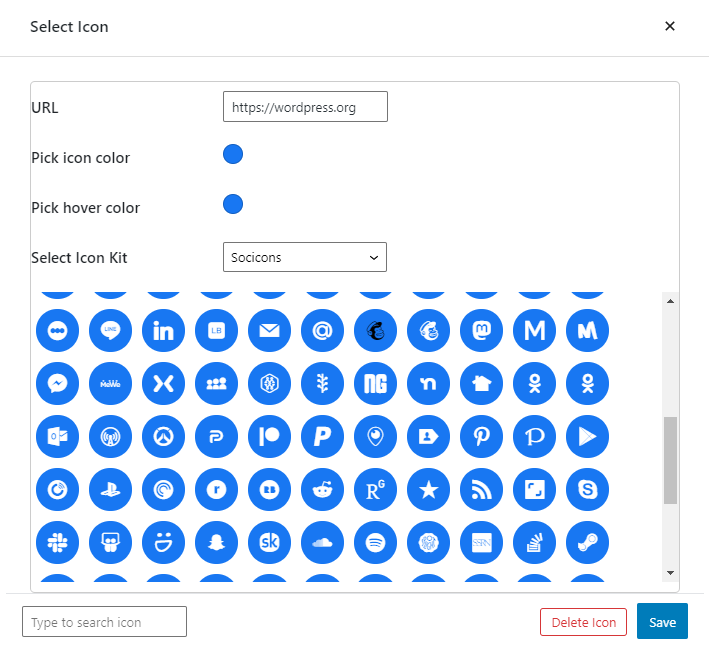Click the Save button

[662, 622]
